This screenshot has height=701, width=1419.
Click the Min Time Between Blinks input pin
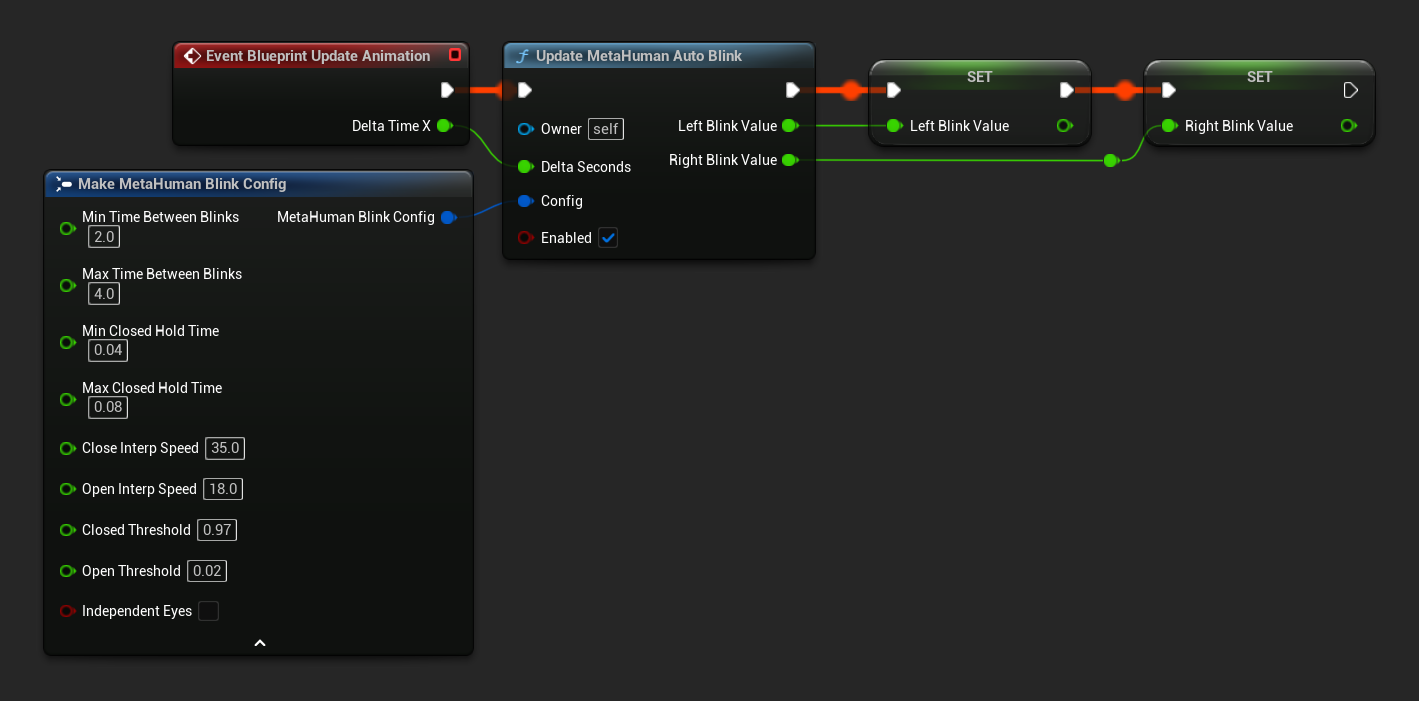pos(67,229)
